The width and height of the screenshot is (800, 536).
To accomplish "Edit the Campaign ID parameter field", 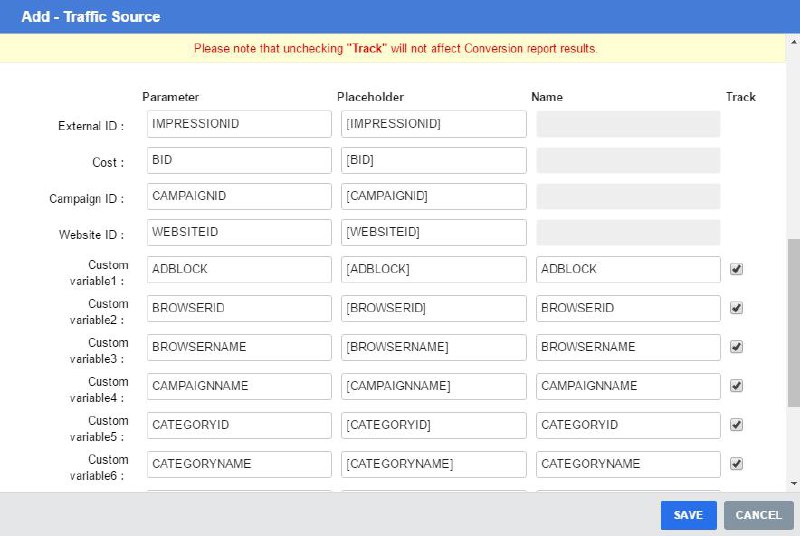I will coord(239,197).
